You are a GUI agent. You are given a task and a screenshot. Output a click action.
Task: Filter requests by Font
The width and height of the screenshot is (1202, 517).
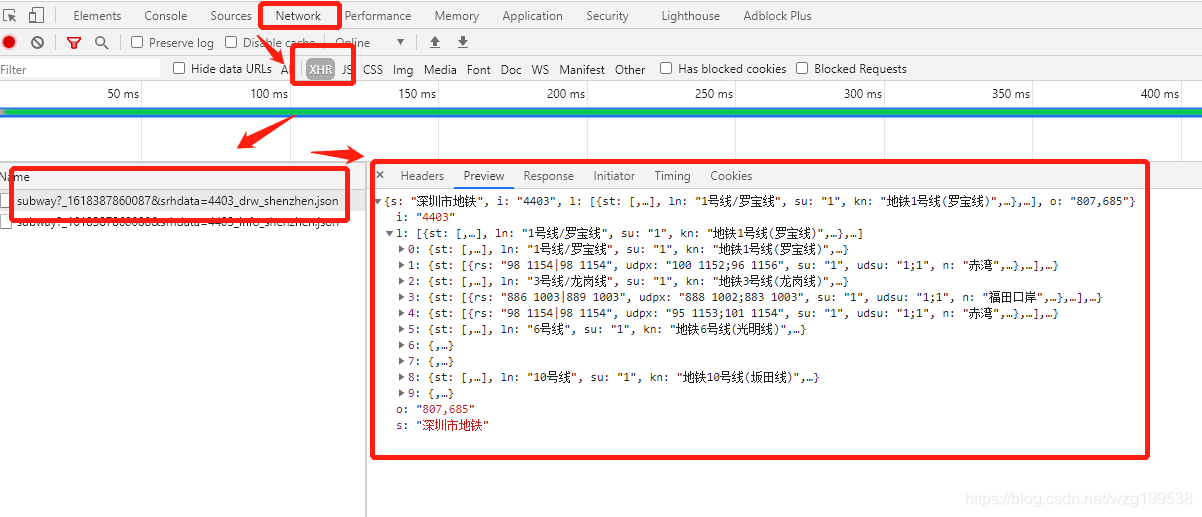tap(479, 69)
